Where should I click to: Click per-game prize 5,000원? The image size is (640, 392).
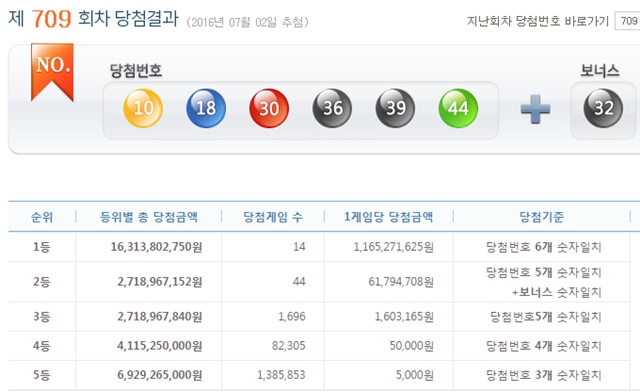tap(415, 375)
